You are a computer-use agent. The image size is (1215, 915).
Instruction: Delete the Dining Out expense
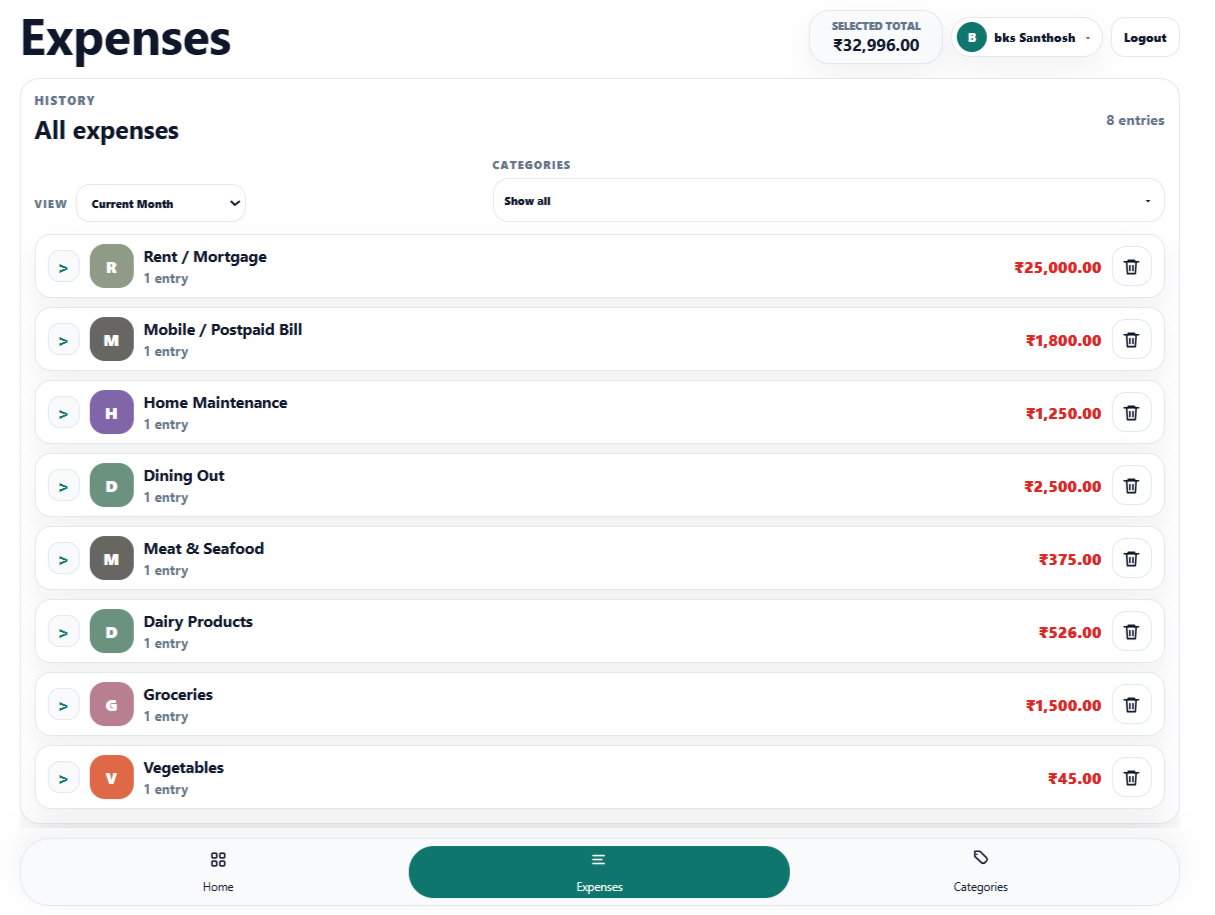tap(1131, 486)
